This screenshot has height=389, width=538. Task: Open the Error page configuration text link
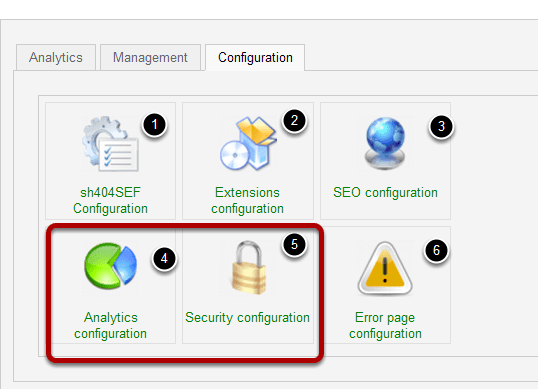click(385, 325)
